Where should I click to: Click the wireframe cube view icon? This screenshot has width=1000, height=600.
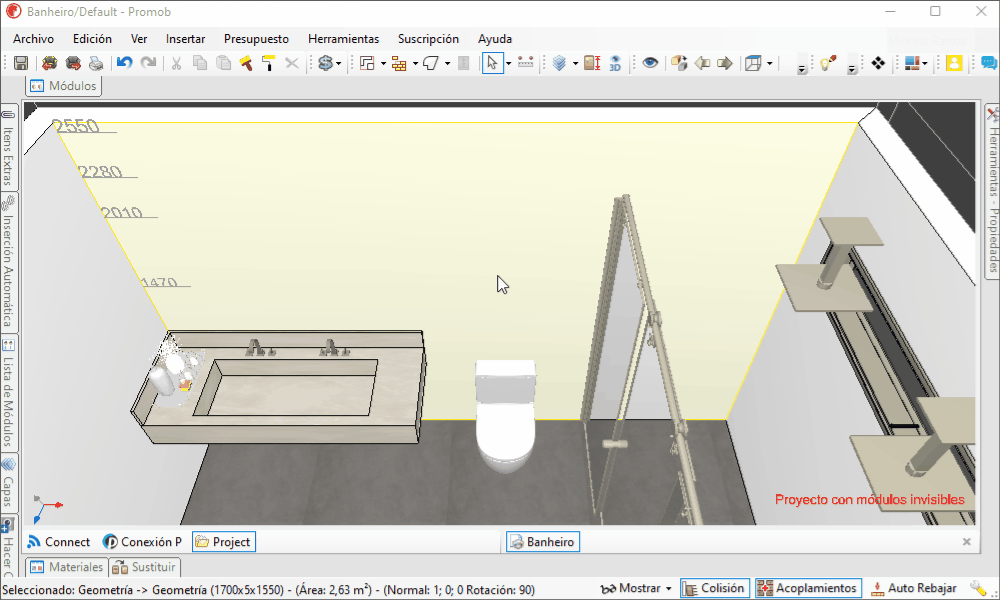click(754, 63)
